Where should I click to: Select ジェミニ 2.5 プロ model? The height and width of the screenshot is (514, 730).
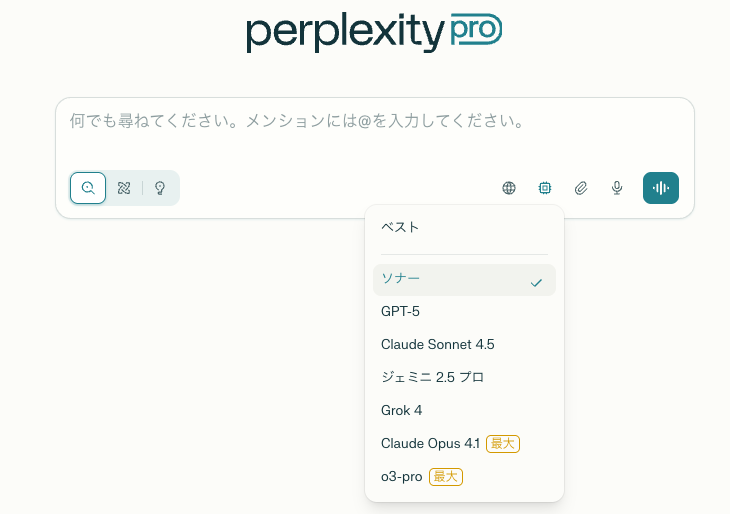[433, 377]
